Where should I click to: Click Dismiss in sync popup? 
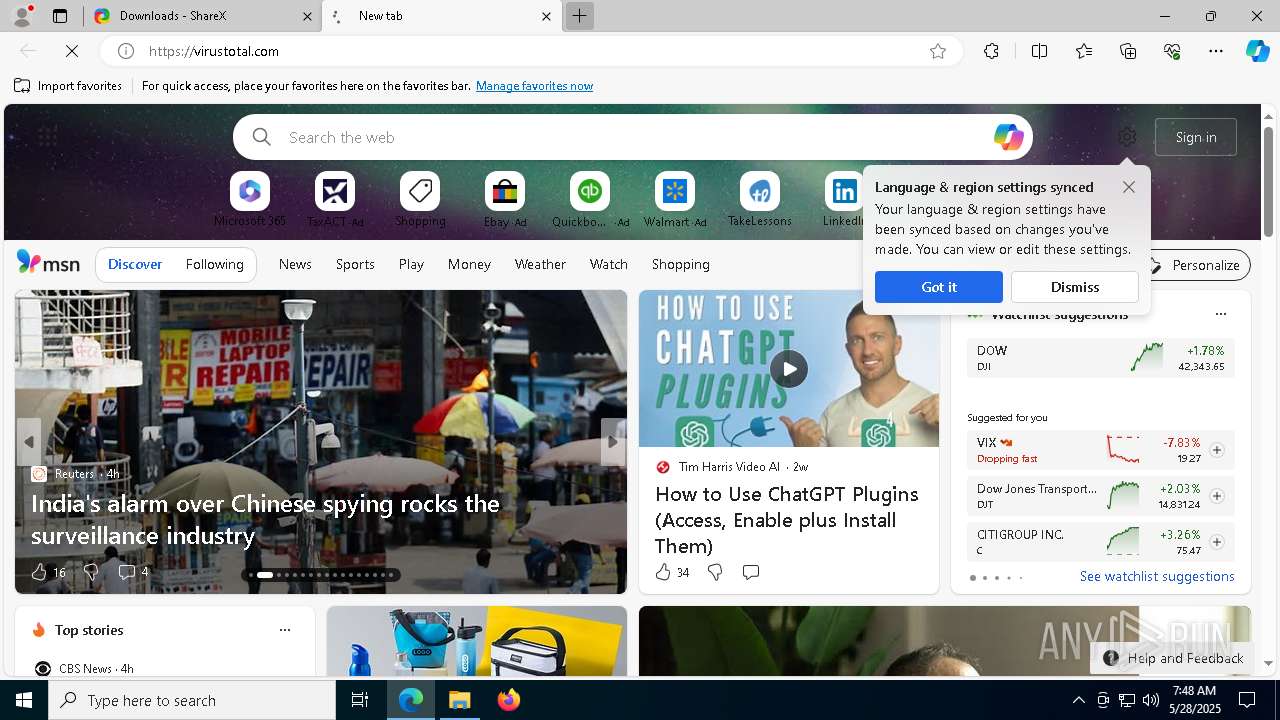tap(1075, 287)
